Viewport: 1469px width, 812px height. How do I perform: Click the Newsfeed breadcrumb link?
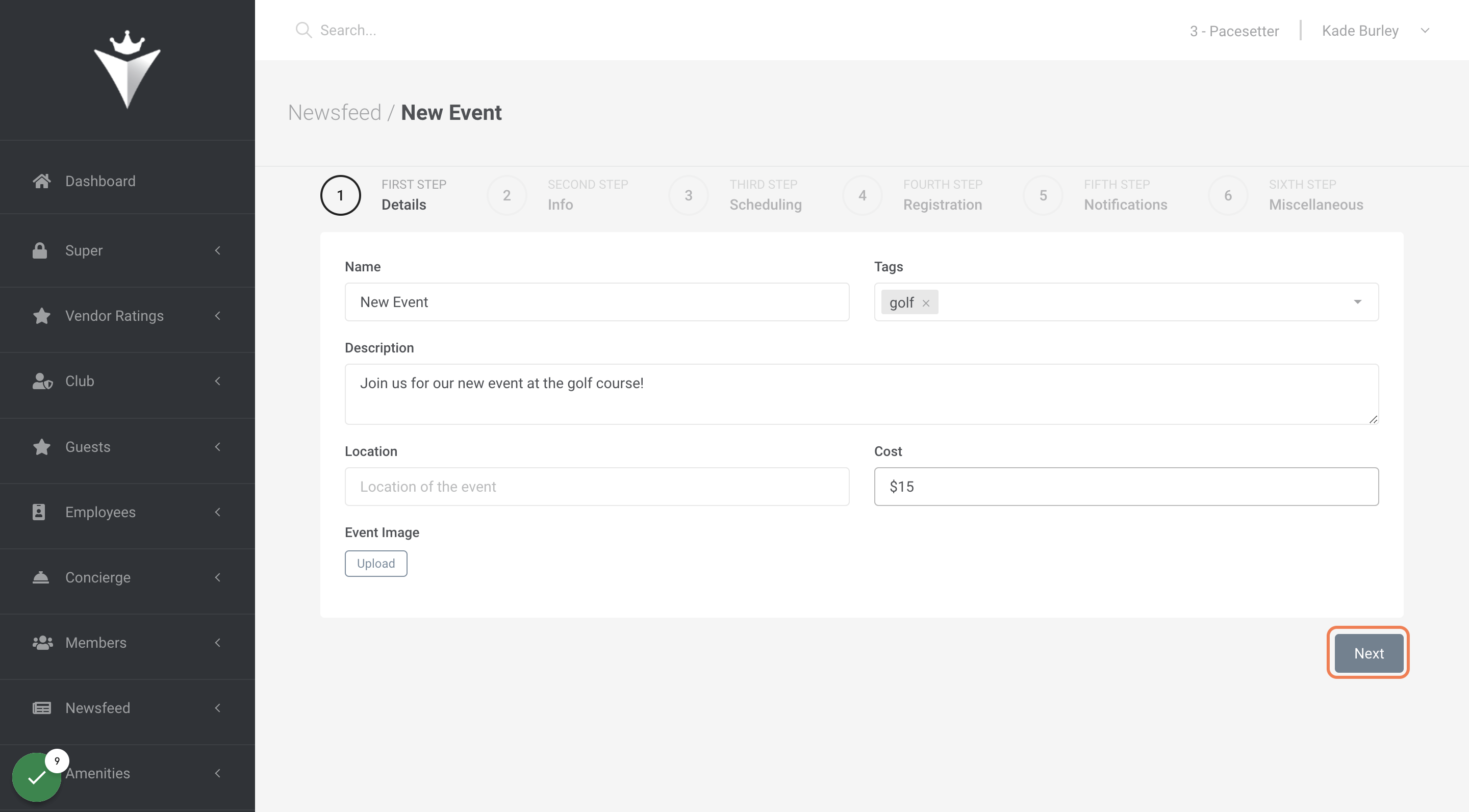(334, 112)
